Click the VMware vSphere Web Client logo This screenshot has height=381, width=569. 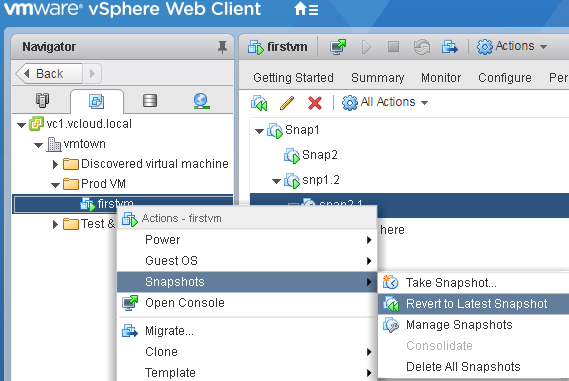[132, 9]
